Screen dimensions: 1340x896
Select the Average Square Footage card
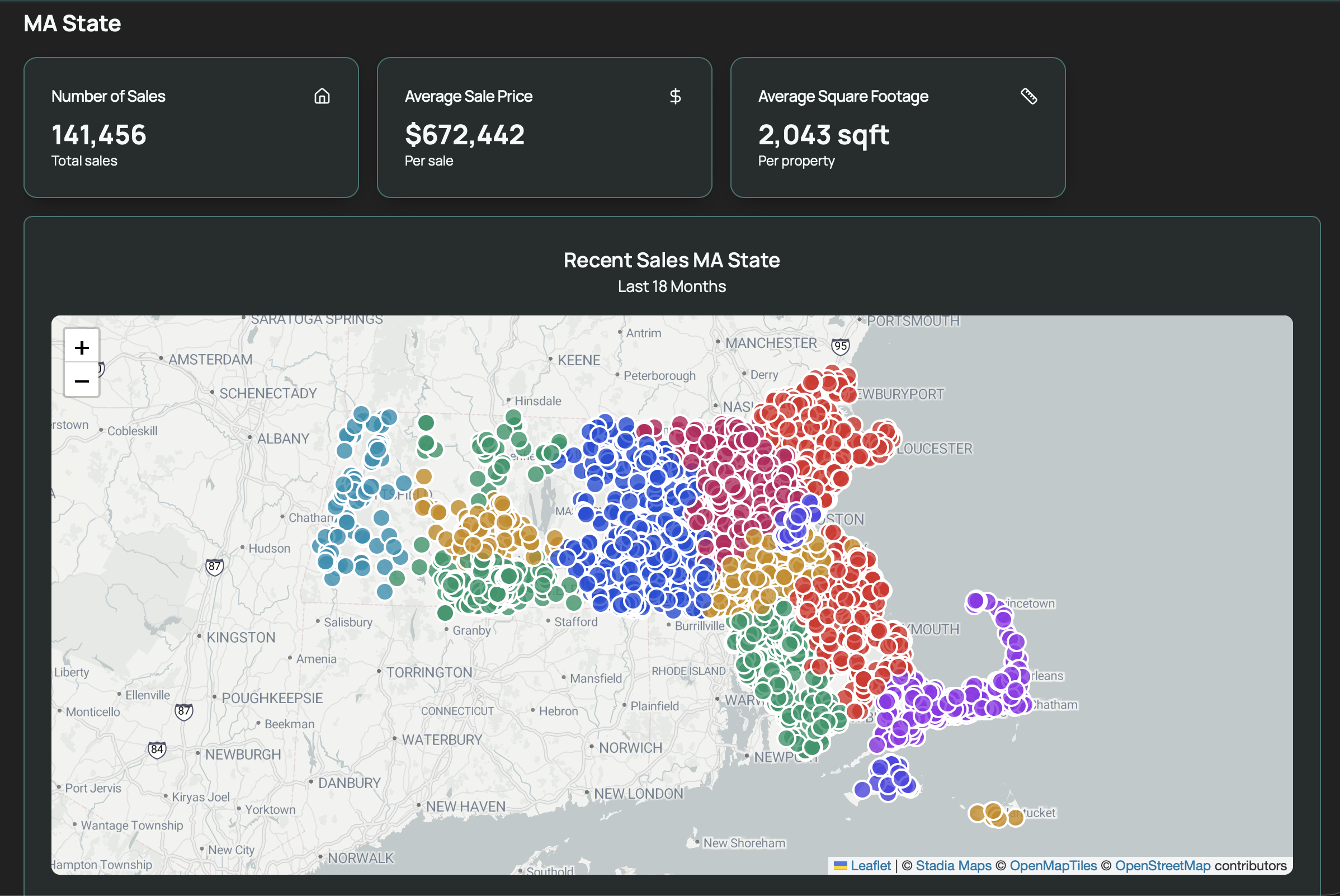pos(897,128)
